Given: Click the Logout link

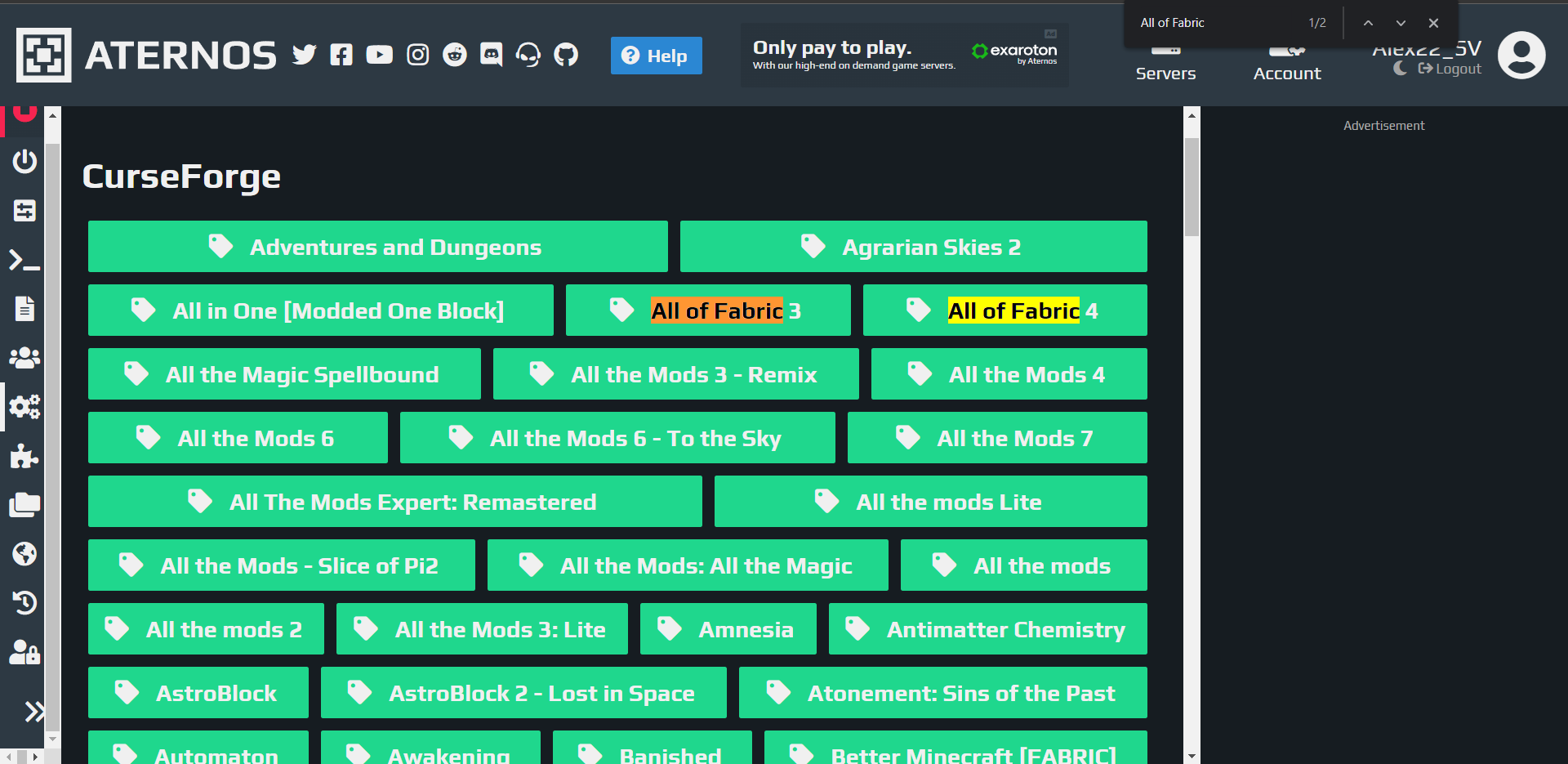Looking at the screenshot, I should tap(1450, 69).
